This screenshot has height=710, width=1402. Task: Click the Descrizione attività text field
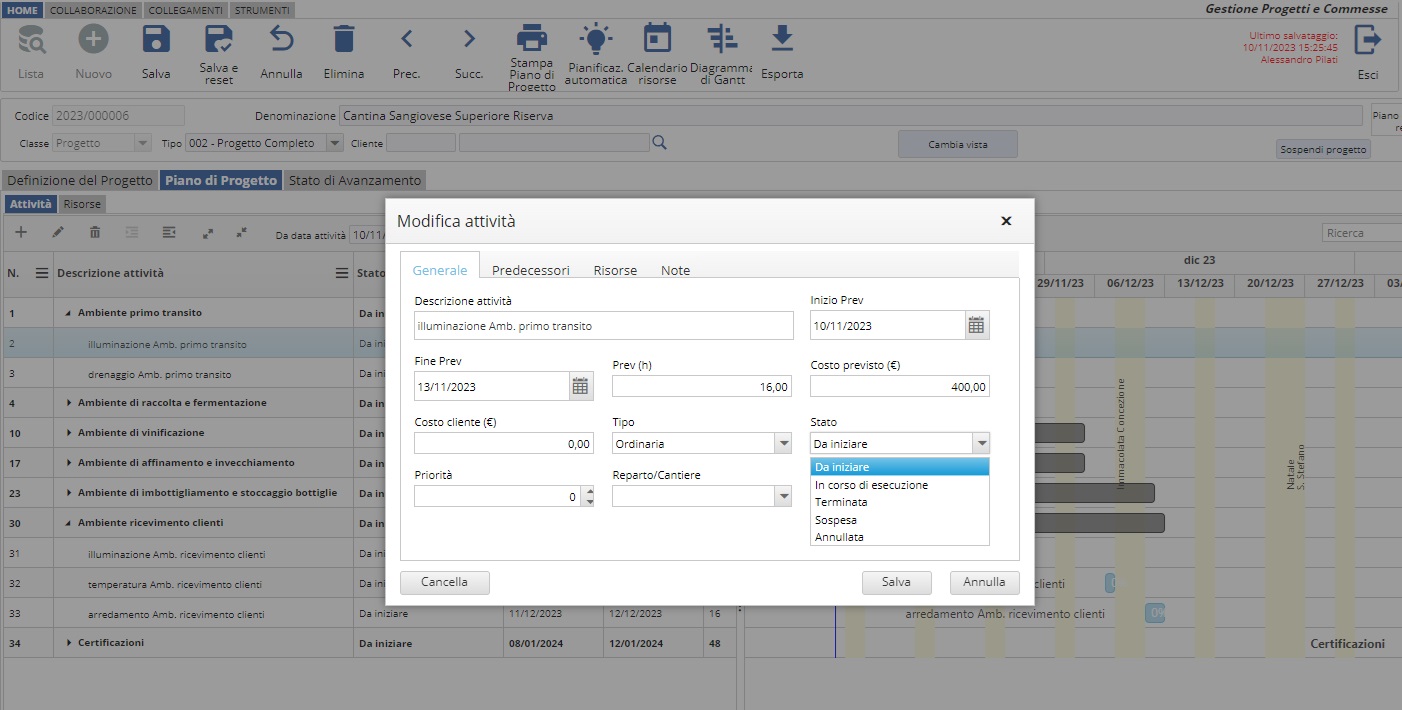[x=603, y=325]
